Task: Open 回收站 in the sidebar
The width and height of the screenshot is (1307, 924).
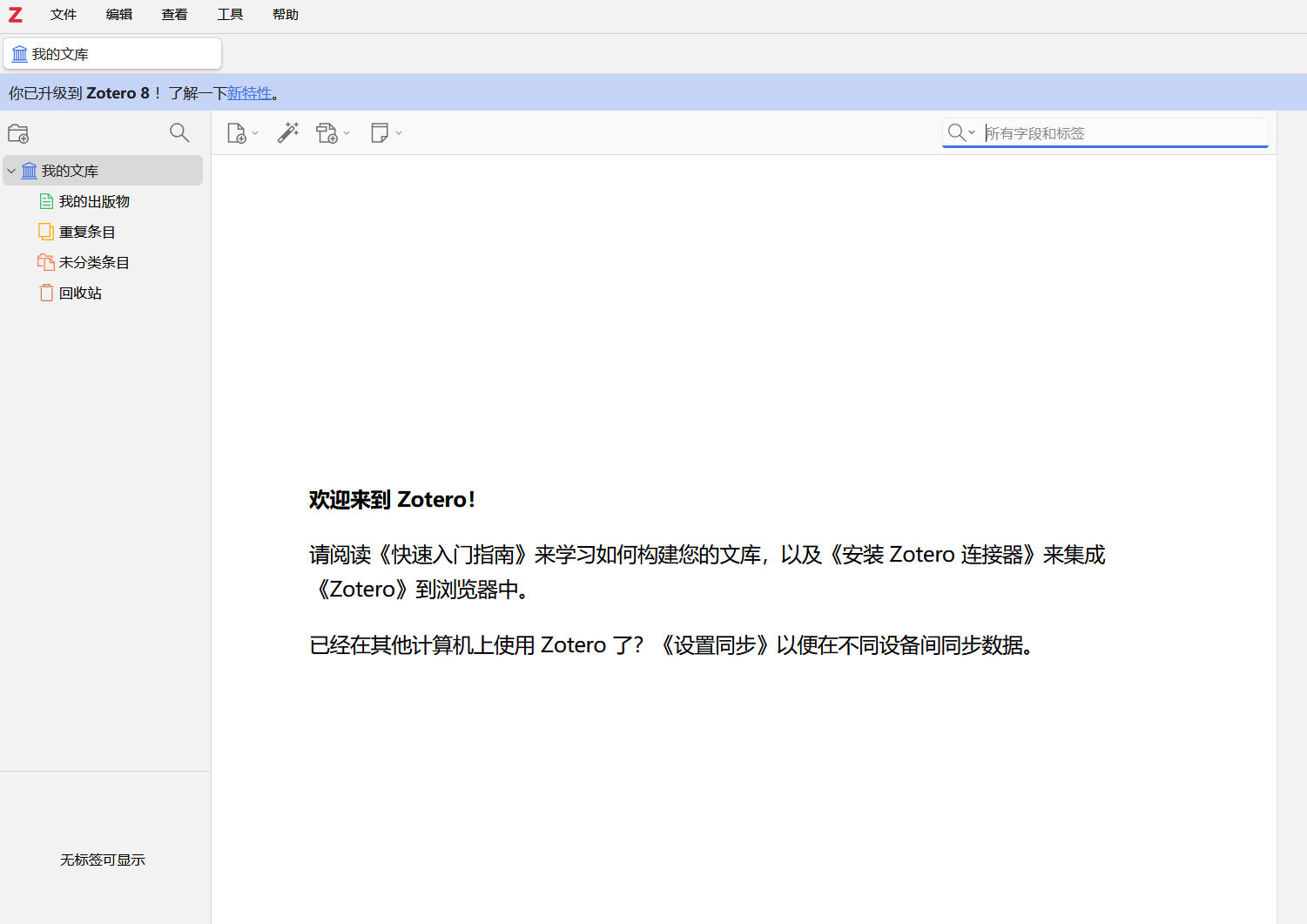Action: point(80,293)
